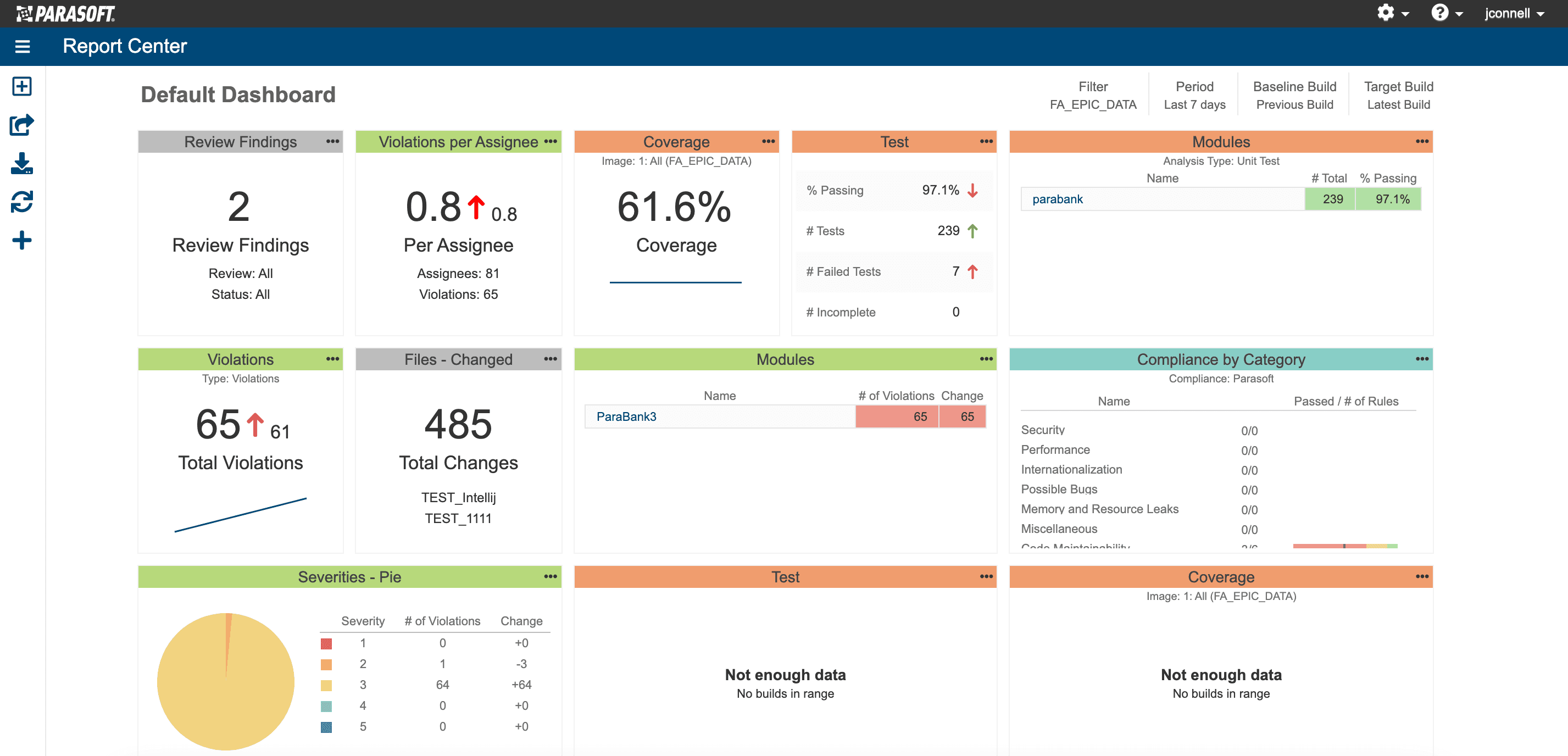Screen dimensions: 1568x756
Task: Select the Security compliance row
Action: (x=1218, y=430)
